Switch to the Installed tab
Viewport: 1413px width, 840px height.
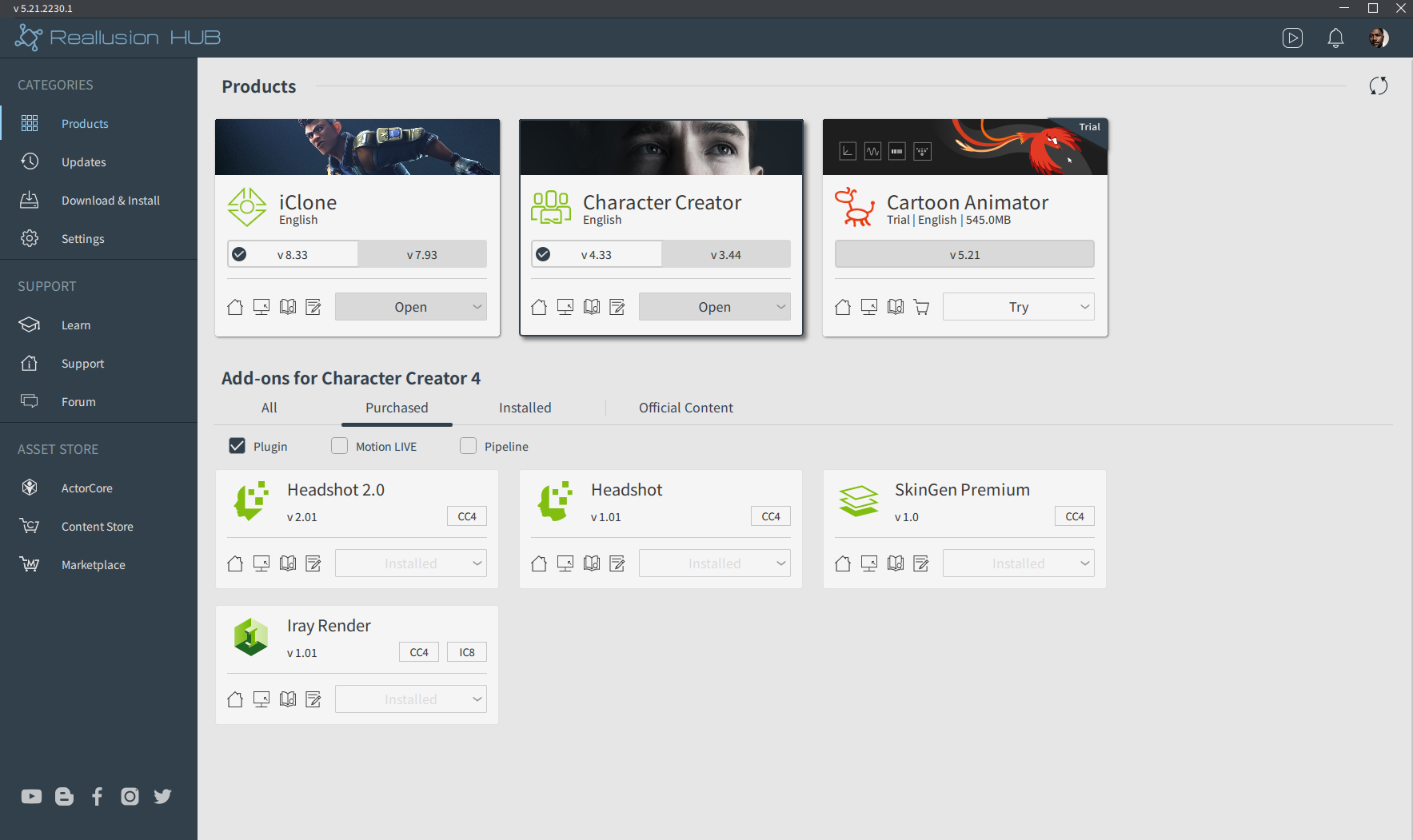(x=525, y=408)
